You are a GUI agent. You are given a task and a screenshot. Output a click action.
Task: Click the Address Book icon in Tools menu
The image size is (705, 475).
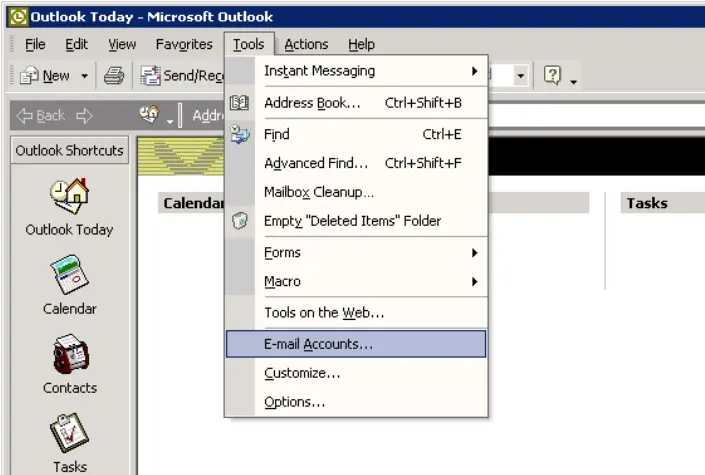click(239, 103)
